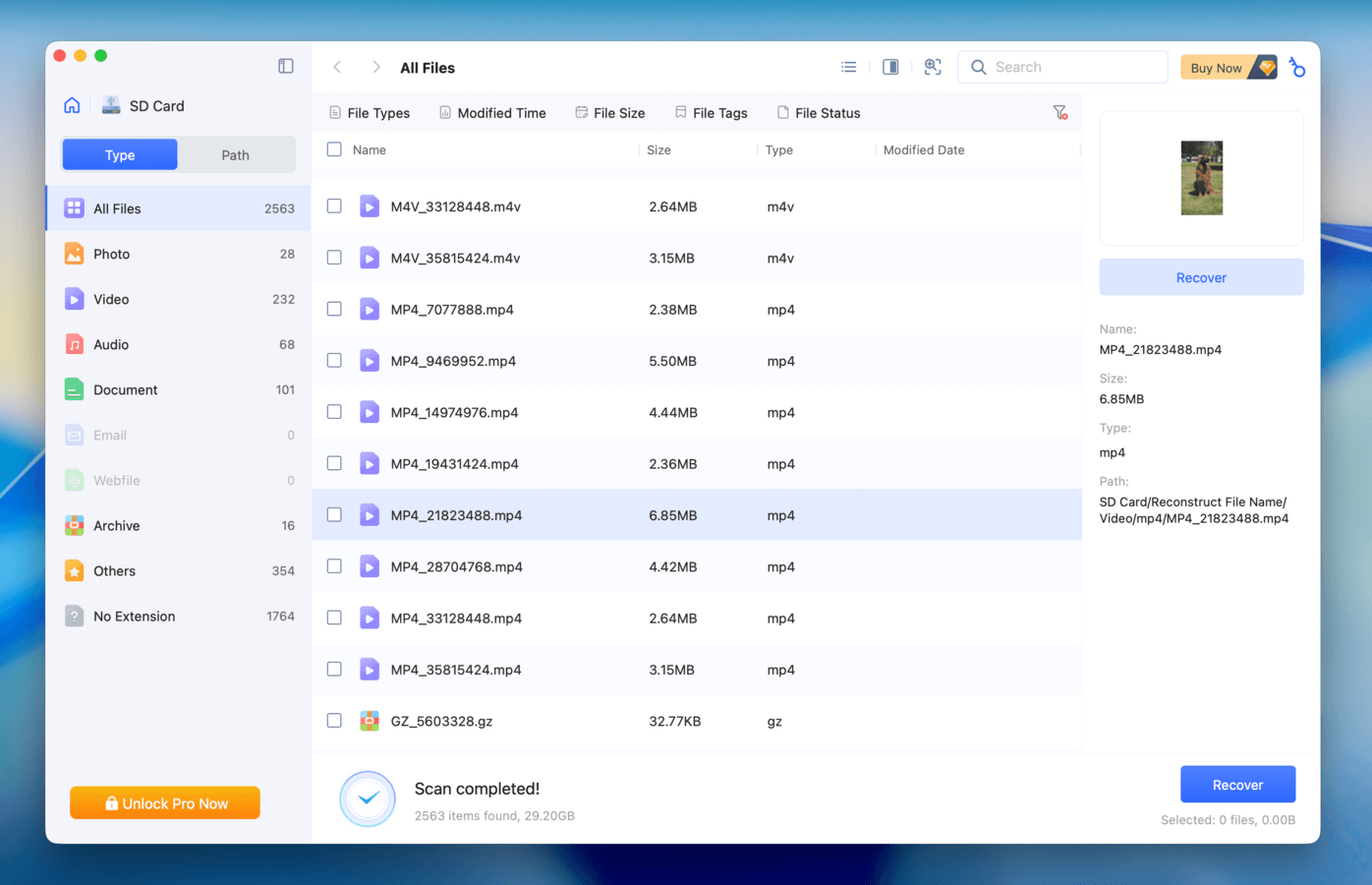Open the File Size filter
Image resolution: width=1372 pixels, height=885 pixels.
coord(609,112)
